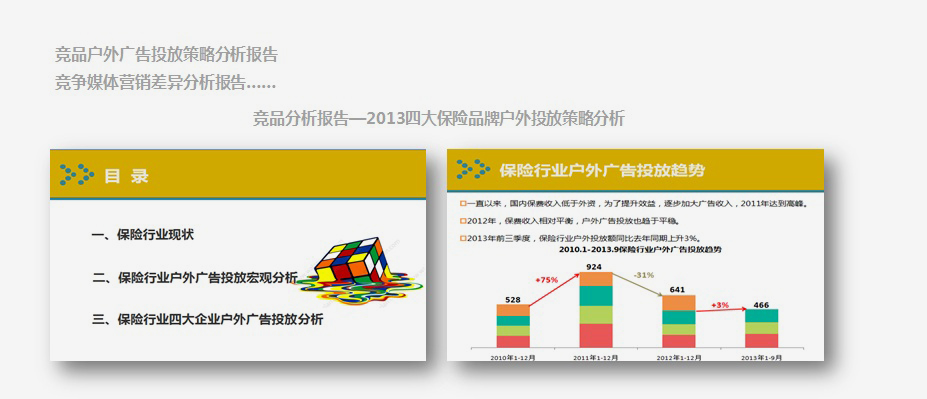Click the 641 bar for 2012年1-12月

coord(679,321)
